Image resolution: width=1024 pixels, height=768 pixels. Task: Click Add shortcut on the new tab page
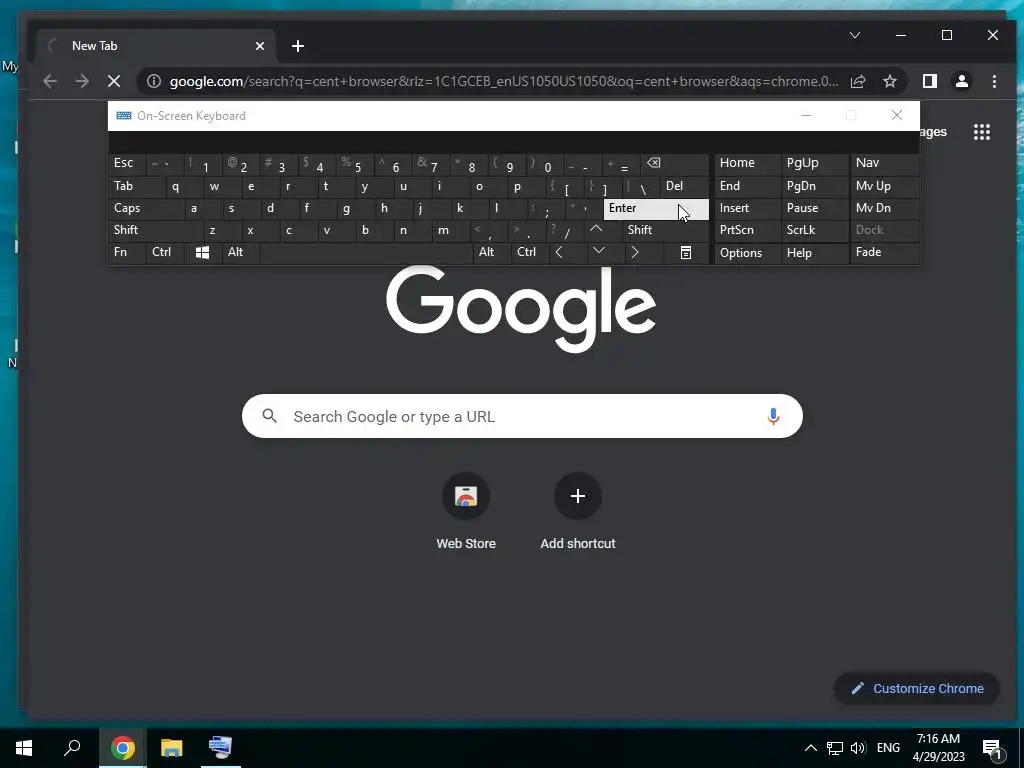[x=577, y=513]
